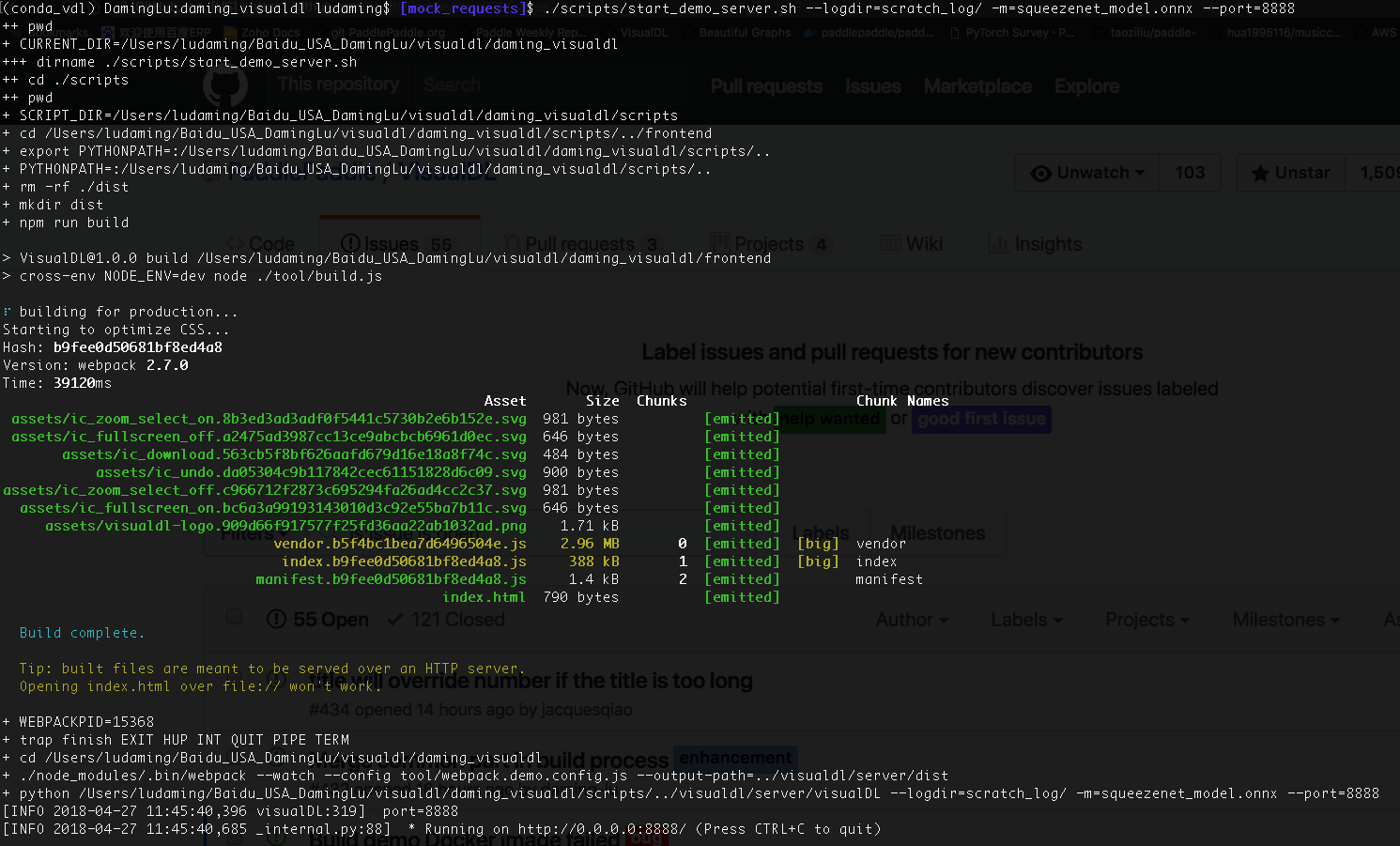Click the Projects tab board icon
This screenshot has width=1400, height=846.
coord(719,243)
